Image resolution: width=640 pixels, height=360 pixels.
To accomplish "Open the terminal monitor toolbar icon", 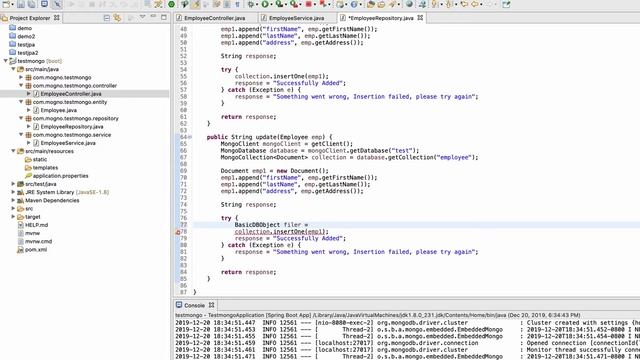I will [44, 4].
